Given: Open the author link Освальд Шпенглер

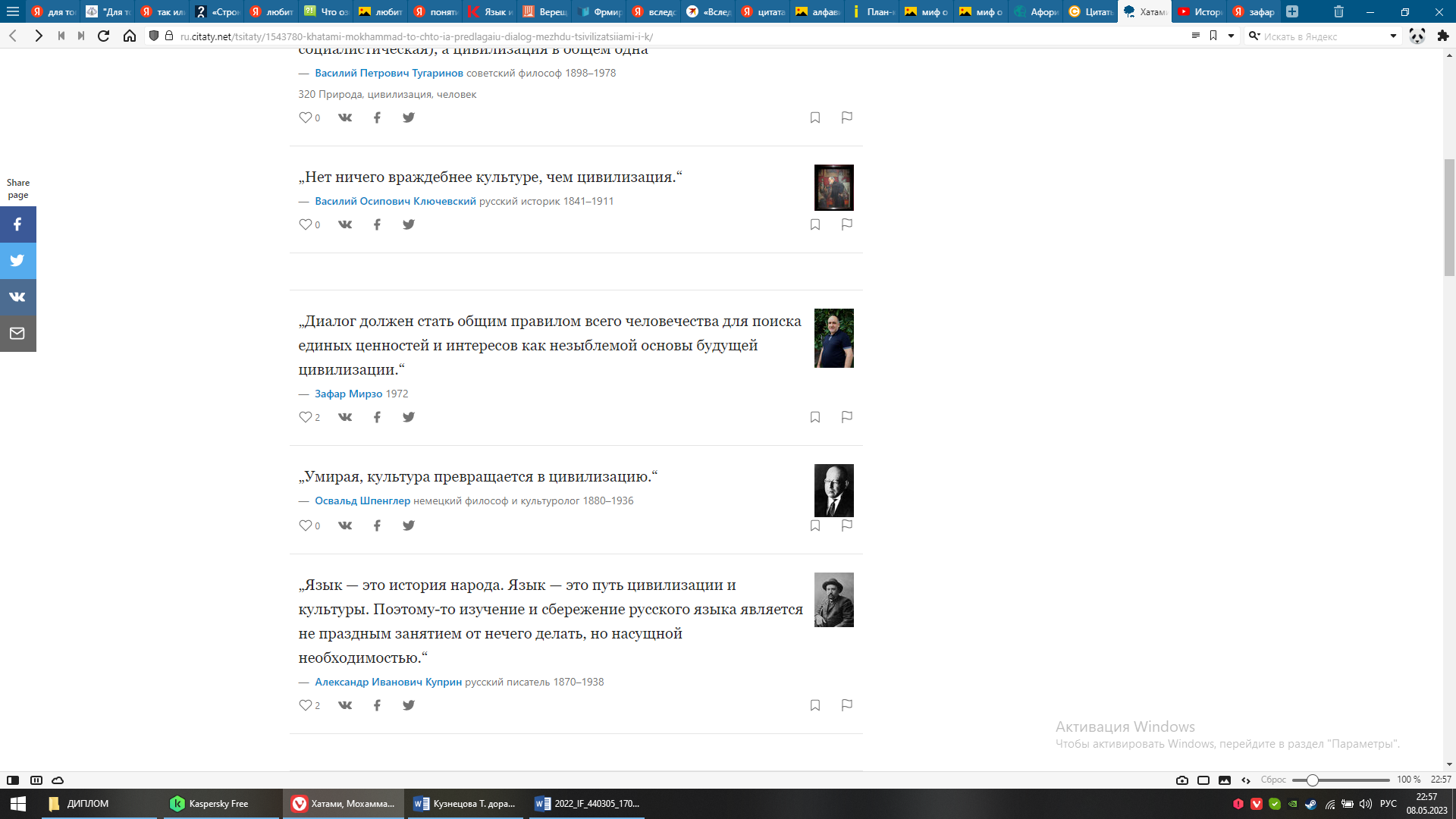Looking at the screenshot, I should 362,500.
